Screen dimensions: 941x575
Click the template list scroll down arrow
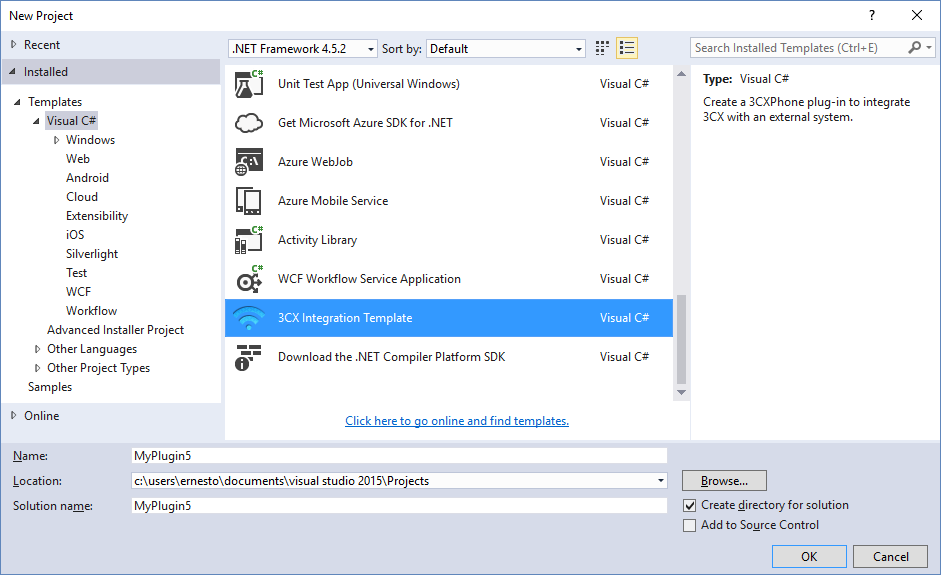point(681,393)
